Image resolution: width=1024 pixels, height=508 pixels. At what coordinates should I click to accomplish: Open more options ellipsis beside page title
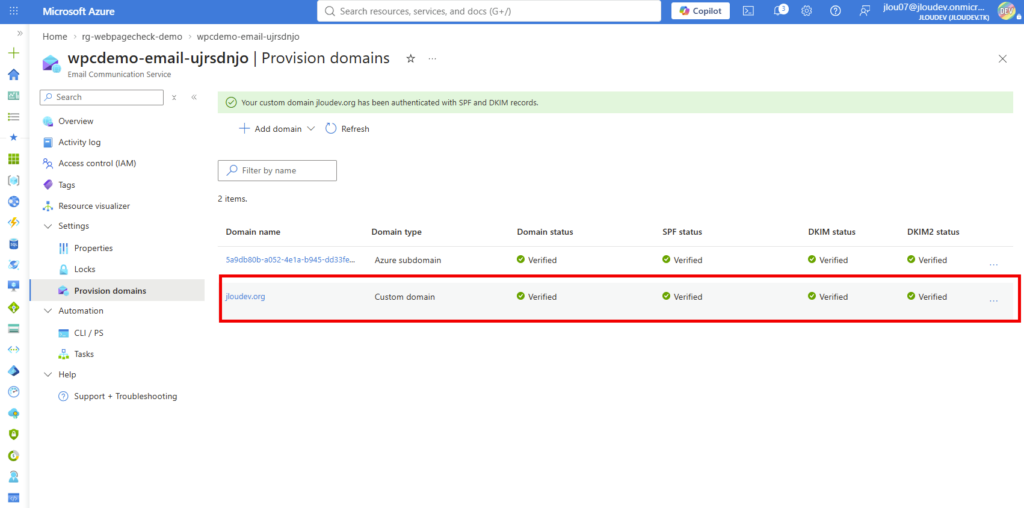tap(432, 59)
